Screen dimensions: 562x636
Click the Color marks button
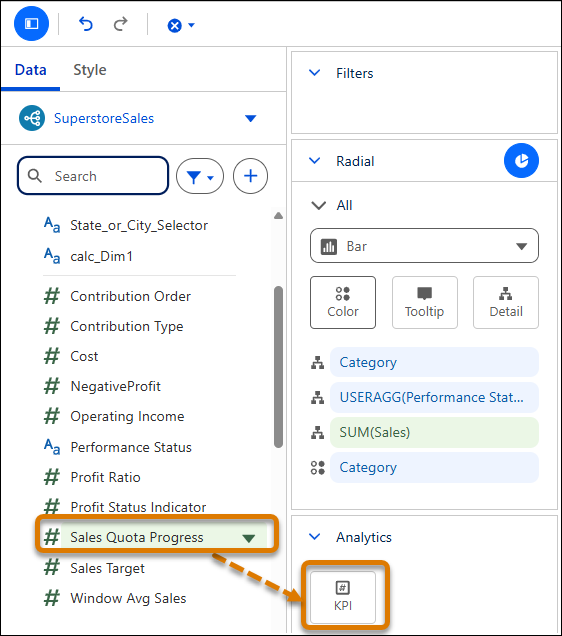[343, 303]
